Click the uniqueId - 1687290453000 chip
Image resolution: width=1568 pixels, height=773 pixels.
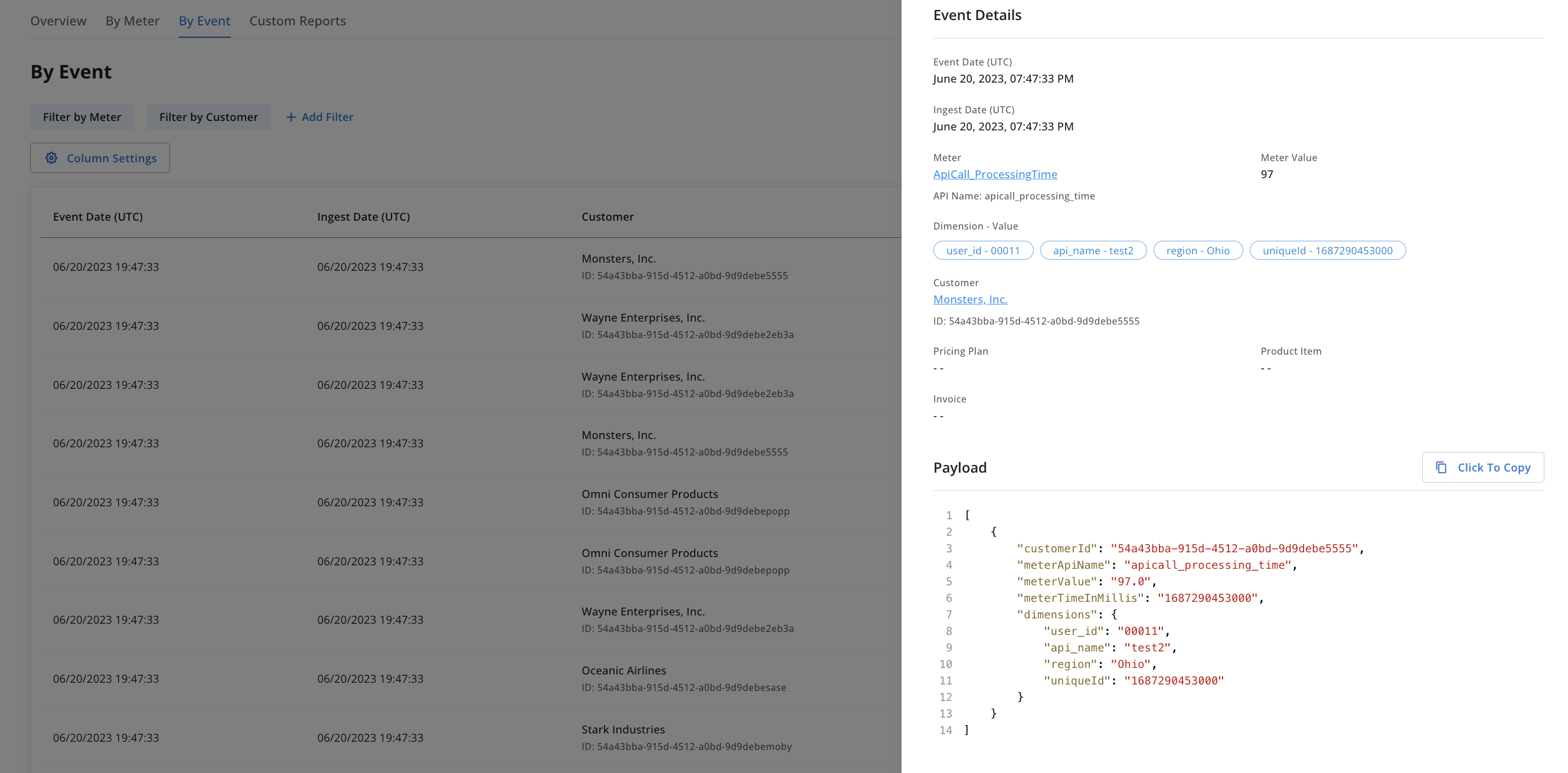(1327, 251)
